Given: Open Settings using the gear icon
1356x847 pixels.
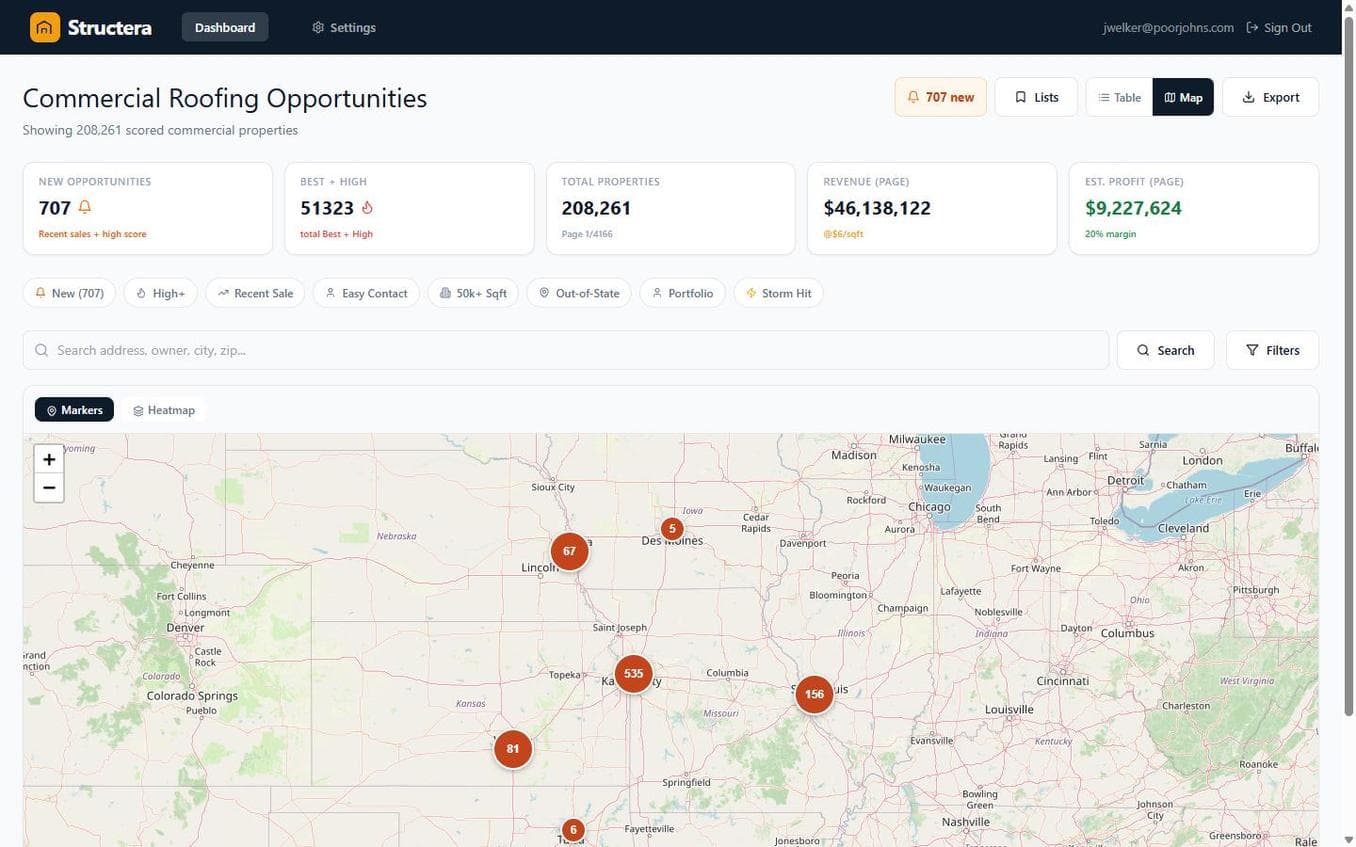Looking at the screenshot, I should 318,27.
